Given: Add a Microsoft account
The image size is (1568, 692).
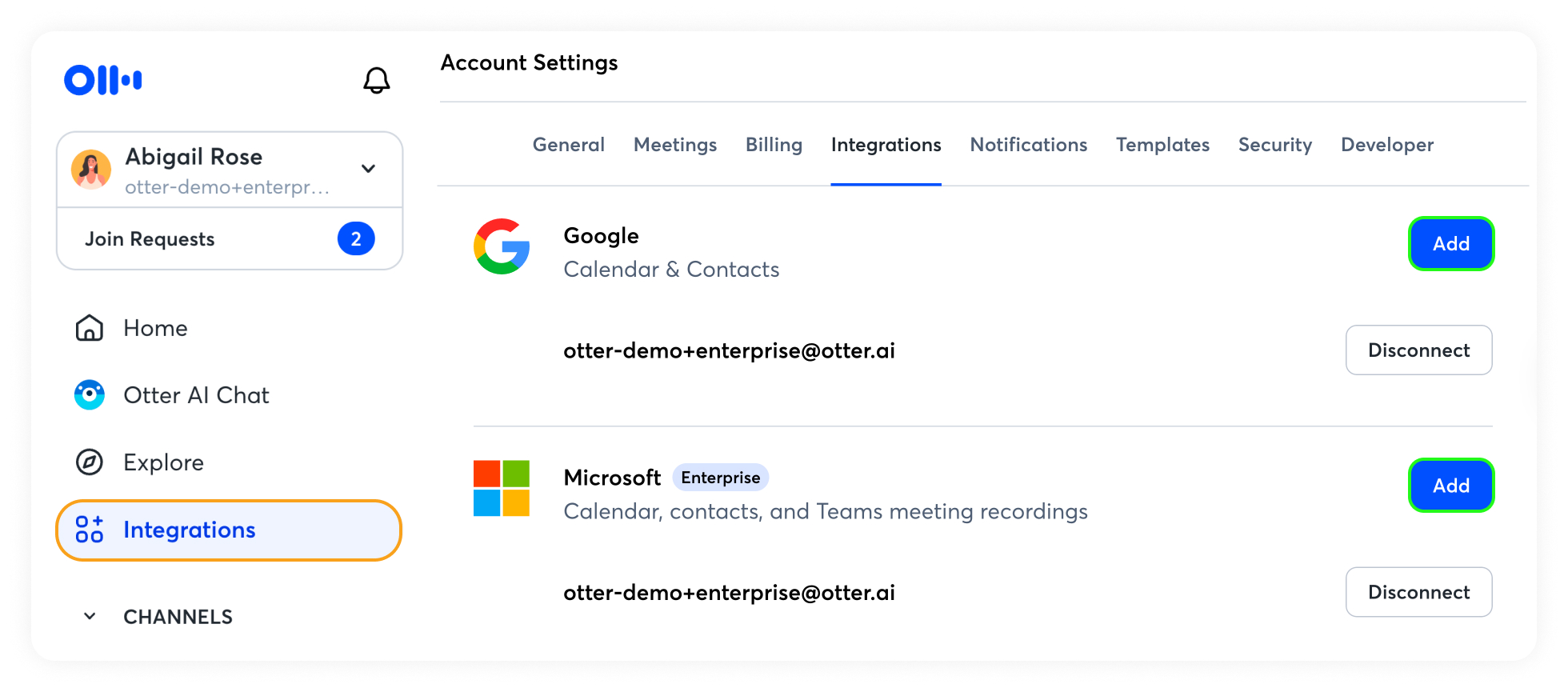Looking at the screenshot, I should 1450,486.
